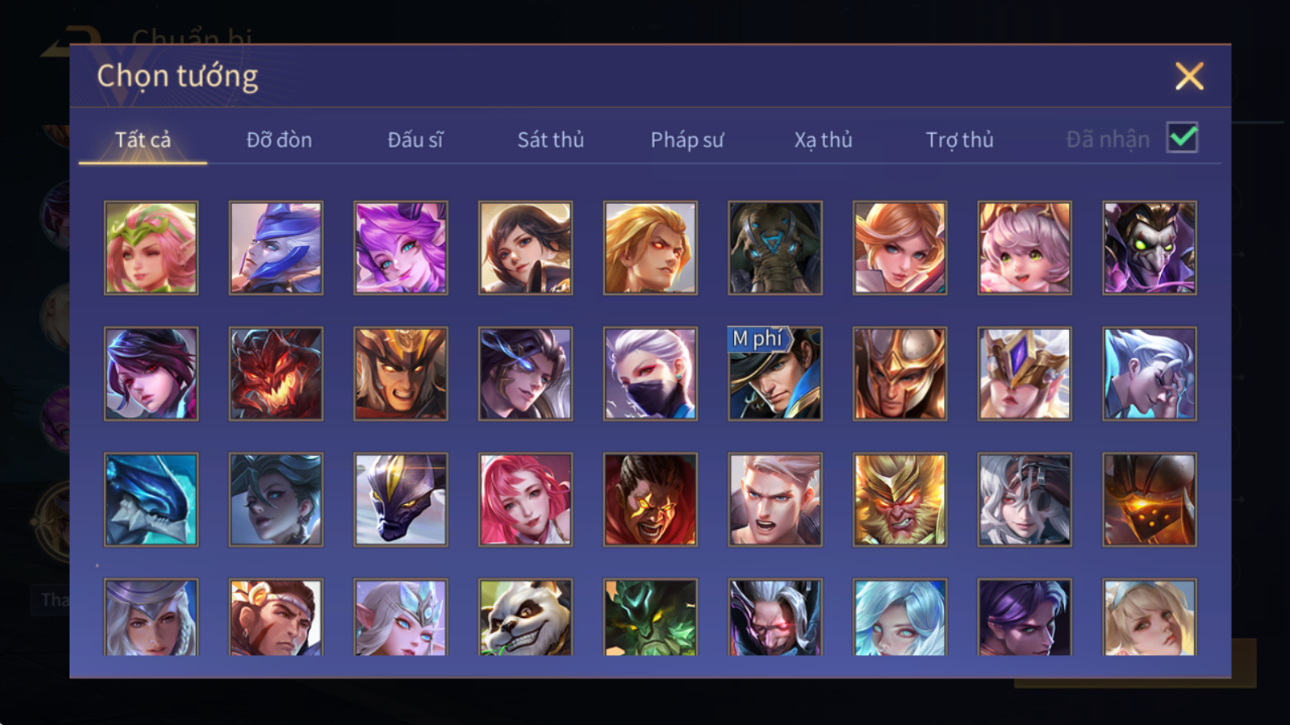Switch to the "Trợ thủ" tab

tap(959, 140)
